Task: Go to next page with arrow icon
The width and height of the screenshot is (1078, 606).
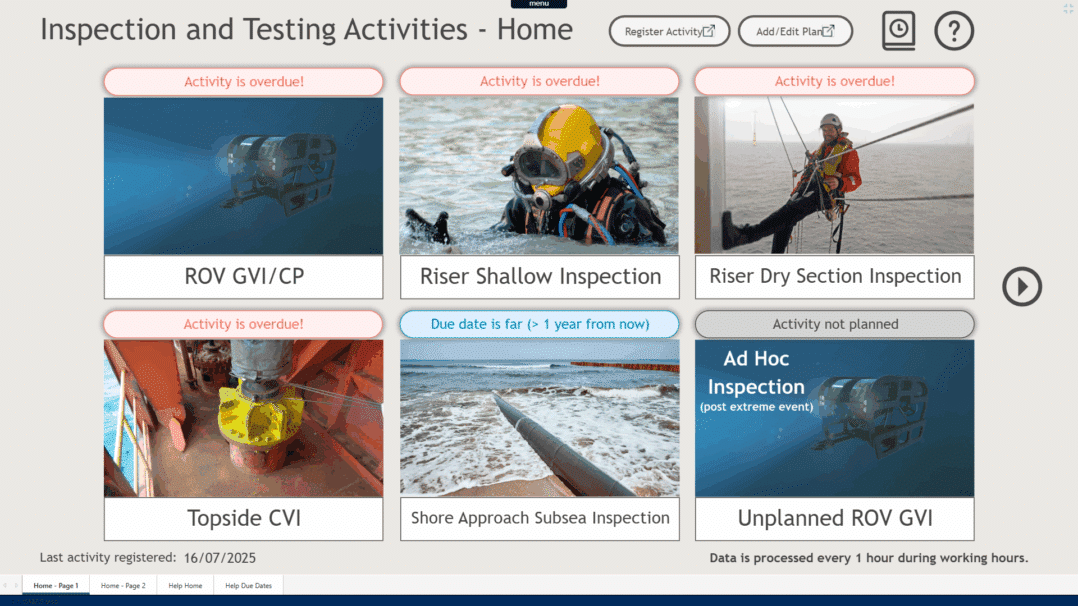Action: 1022,287
